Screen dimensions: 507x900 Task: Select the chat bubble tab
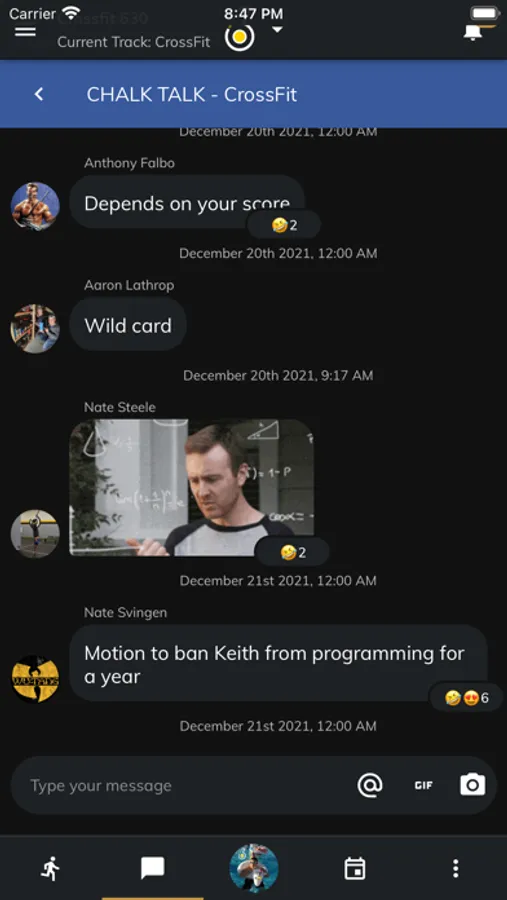click(x=153, y=868)
